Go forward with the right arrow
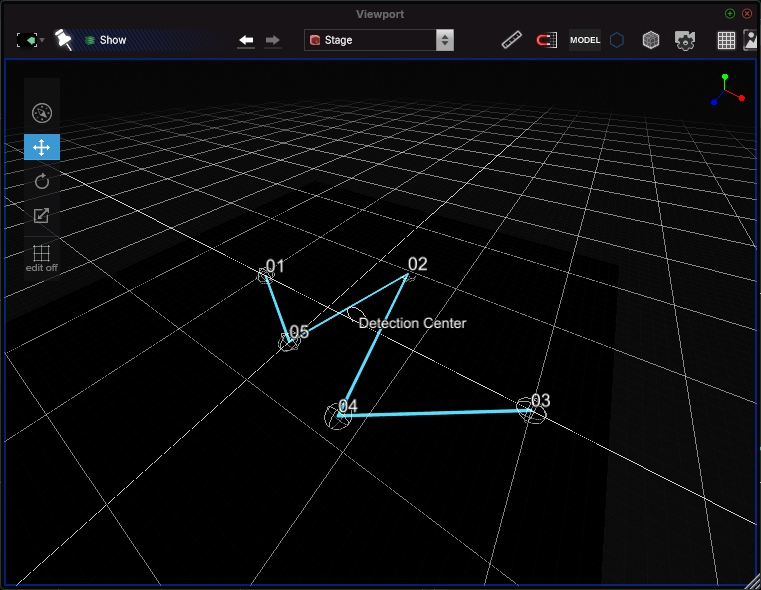761x590 pixels. pos(273,40)
